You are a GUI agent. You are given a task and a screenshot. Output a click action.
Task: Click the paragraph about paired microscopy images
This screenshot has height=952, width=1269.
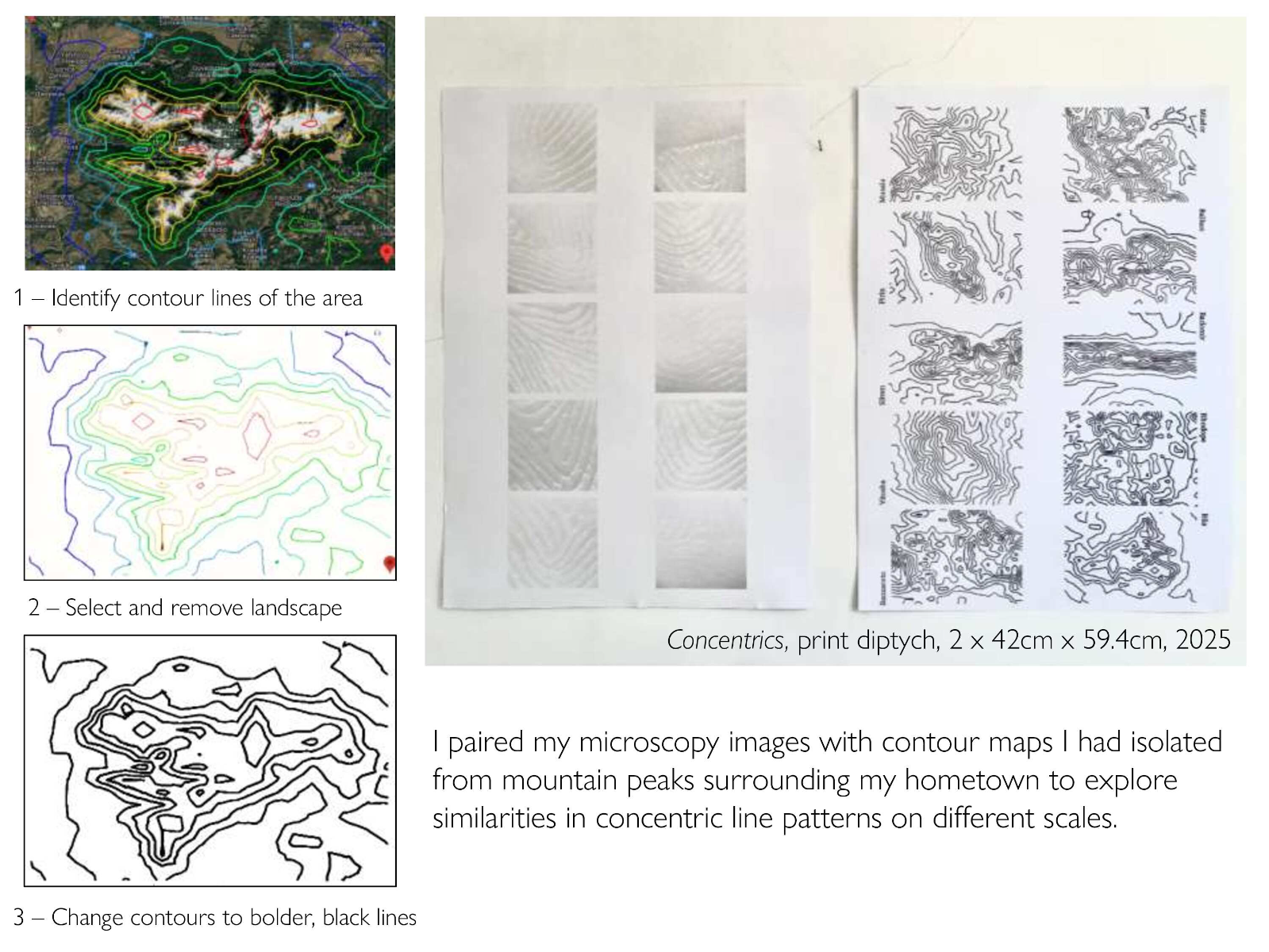(x=827, y=780)
